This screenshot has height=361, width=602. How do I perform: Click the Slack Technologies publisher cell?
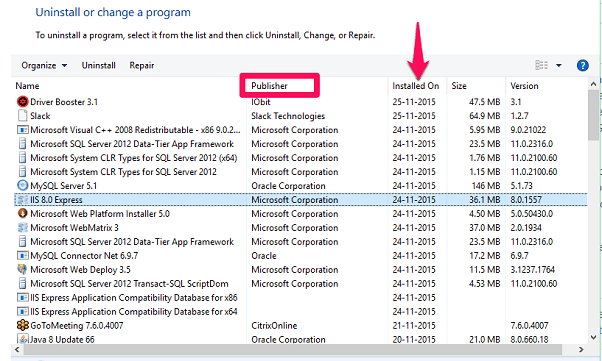(x=288, y=116)
